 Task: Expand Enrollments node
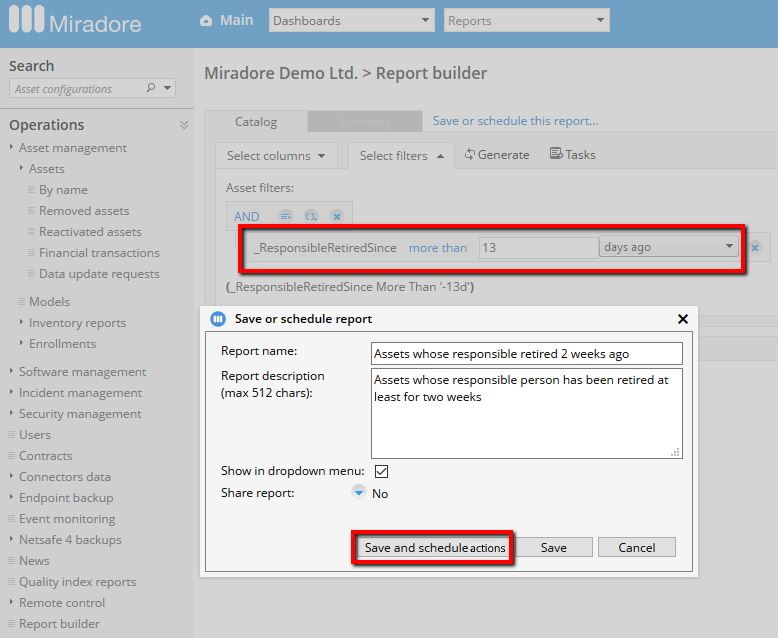21,343
